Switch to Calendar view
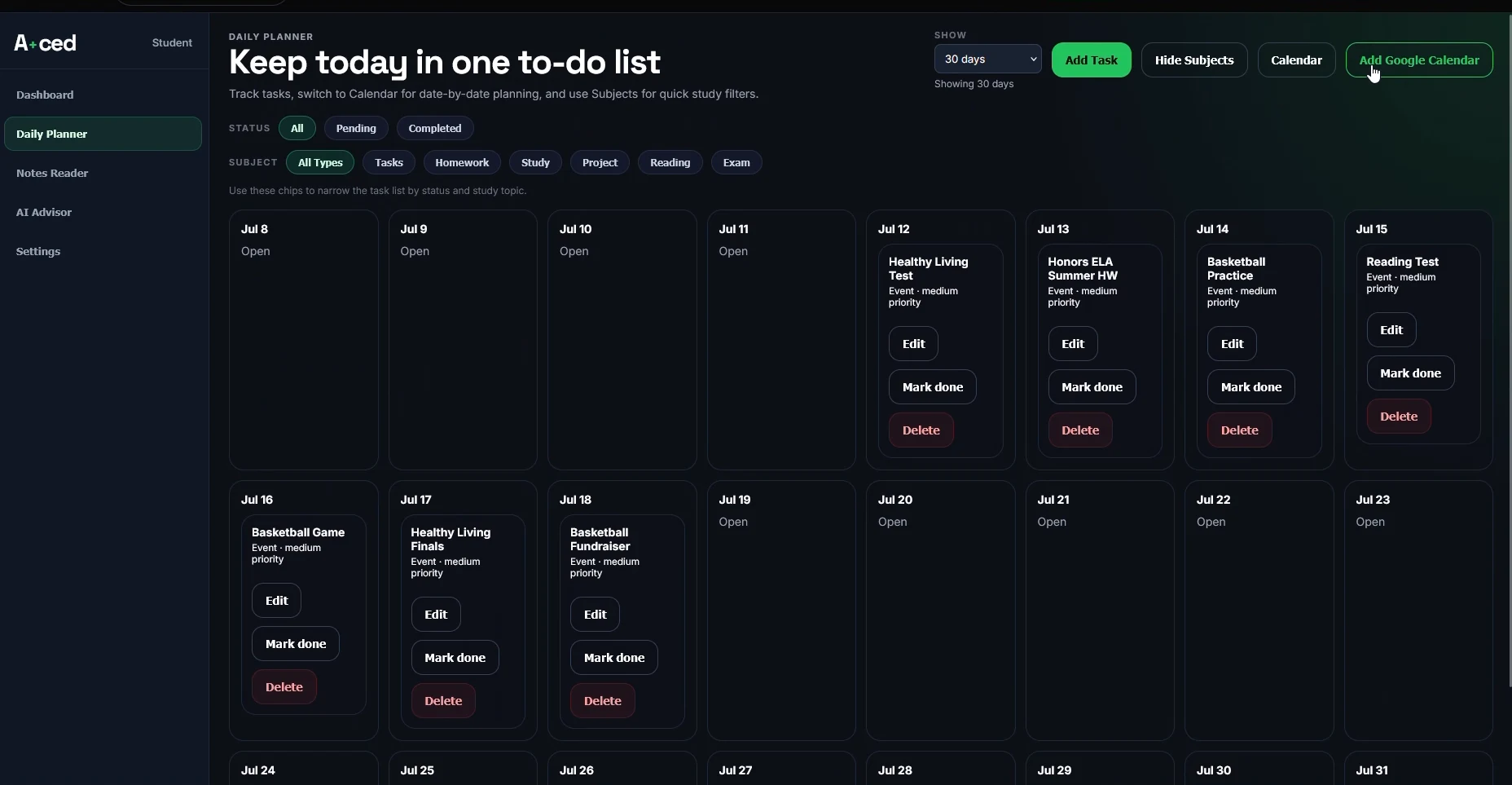Screen dimensions: 1512x785 (x=1296, y=60)
